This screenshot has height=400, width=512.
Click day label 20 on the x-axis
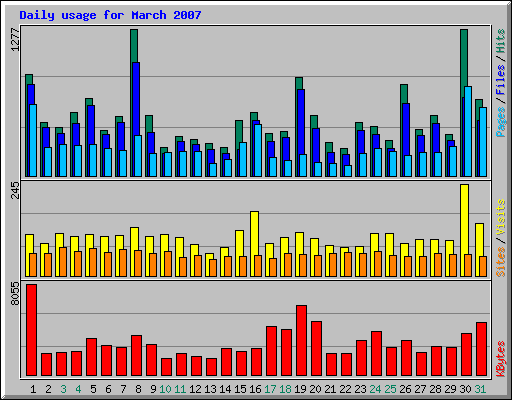point(315,389)
